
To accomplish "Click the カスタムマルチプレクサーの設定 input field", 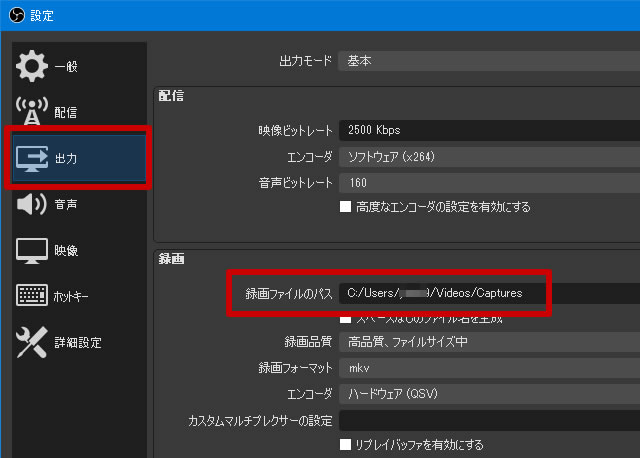I will coord(488,420).
